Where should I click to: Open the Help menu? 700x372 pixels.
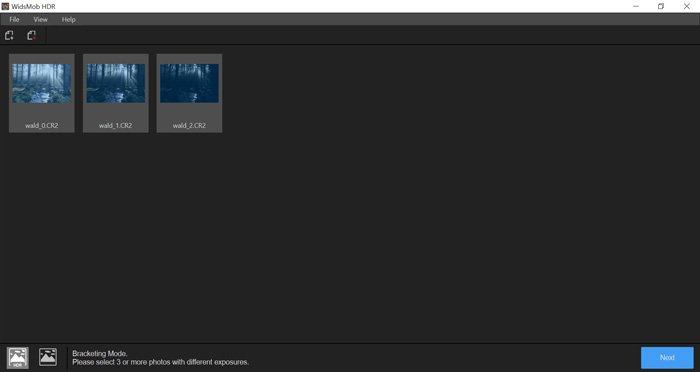tap(68, 20)
